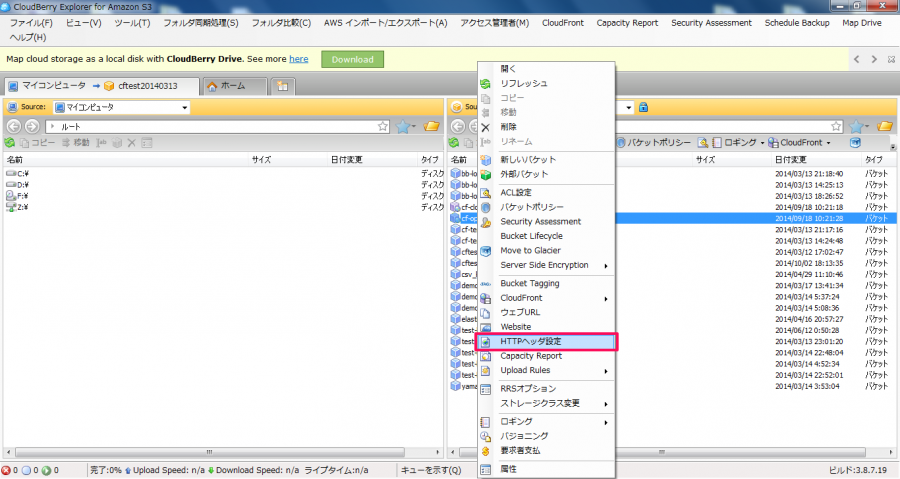Select the Z:¥ drive row
900x479 pixels.
point(224,207)
